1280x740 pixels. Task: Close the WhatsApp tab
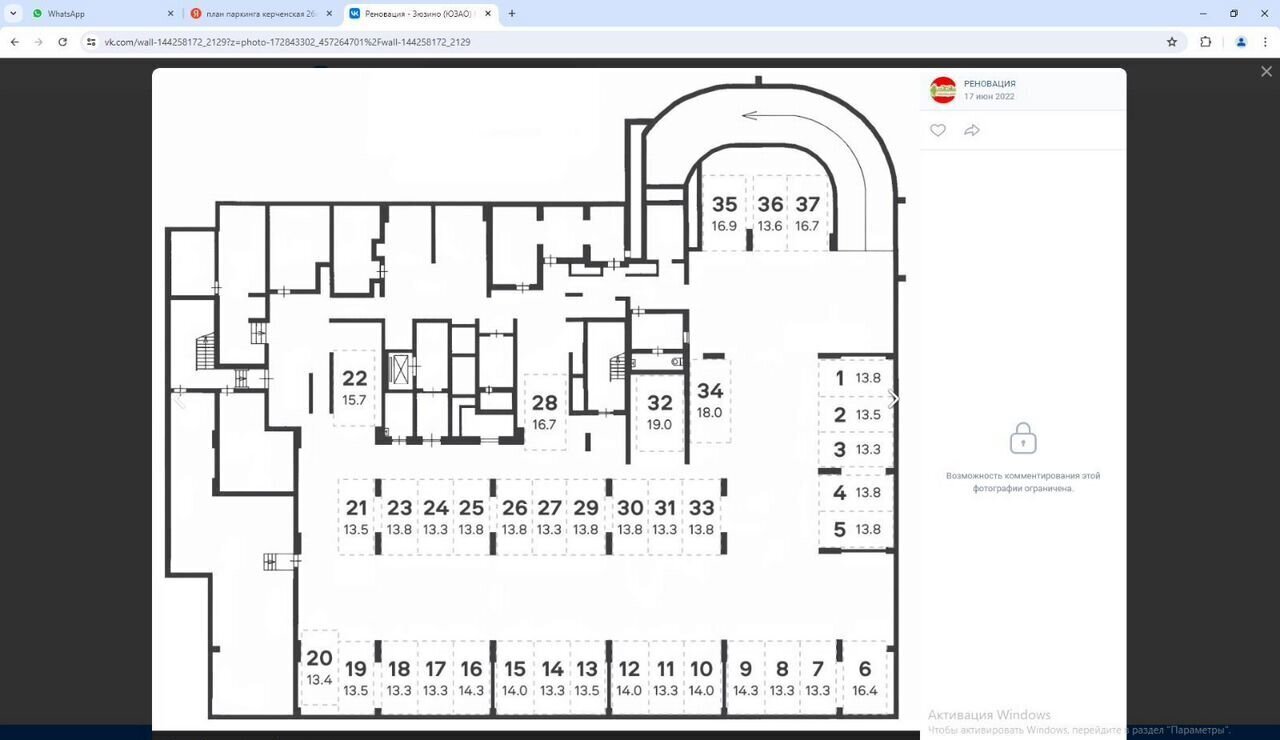[170, 14]
